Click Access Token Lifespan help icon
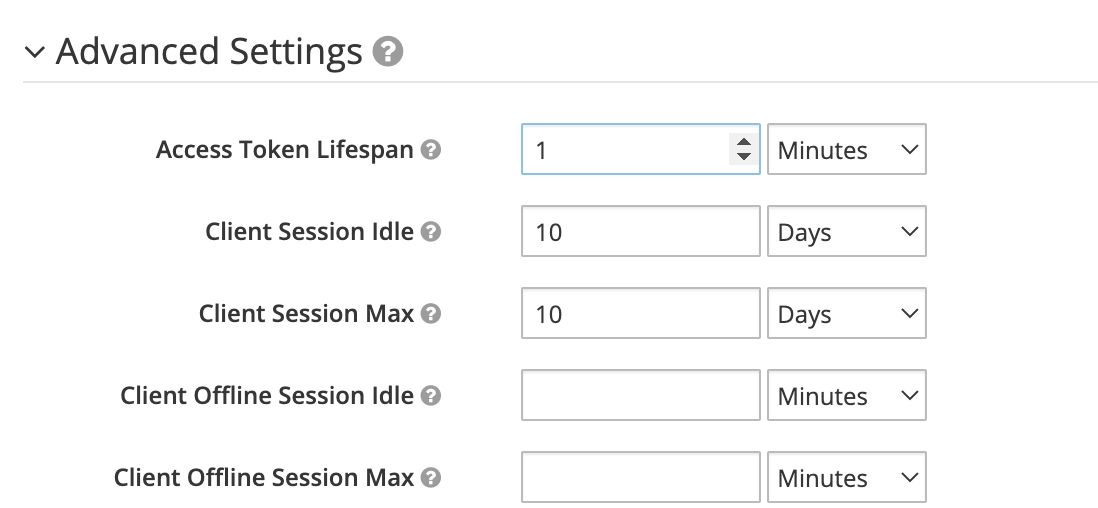The image size is (1098, 508). [x=431, y=150]
